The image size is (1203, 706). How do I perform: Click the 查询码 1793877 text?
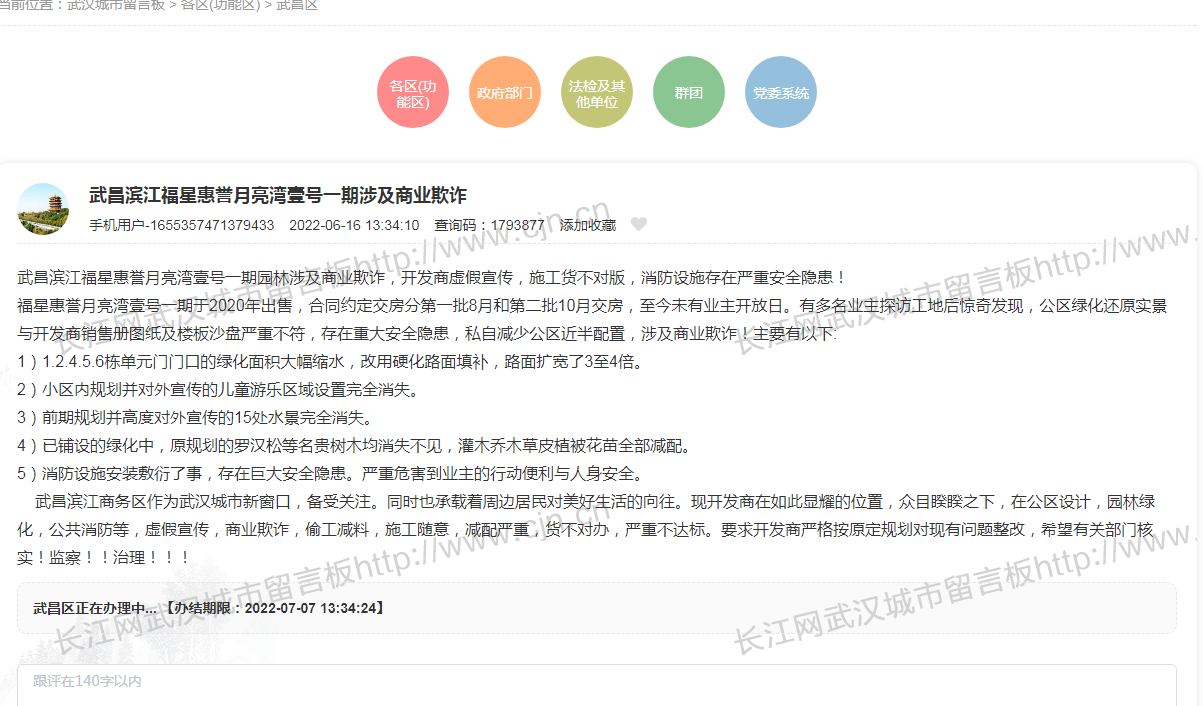coord(489,225)
